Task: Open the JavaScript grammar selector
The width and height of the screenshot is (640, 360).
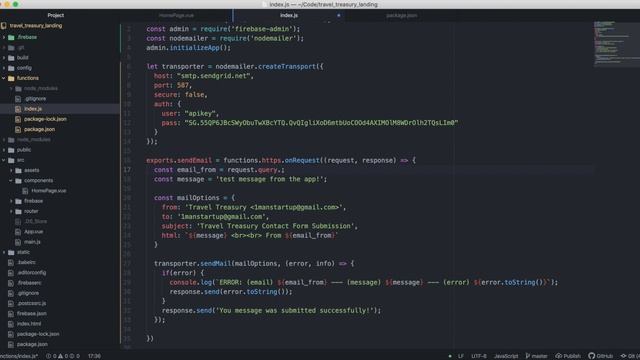Action: (506, 356)
